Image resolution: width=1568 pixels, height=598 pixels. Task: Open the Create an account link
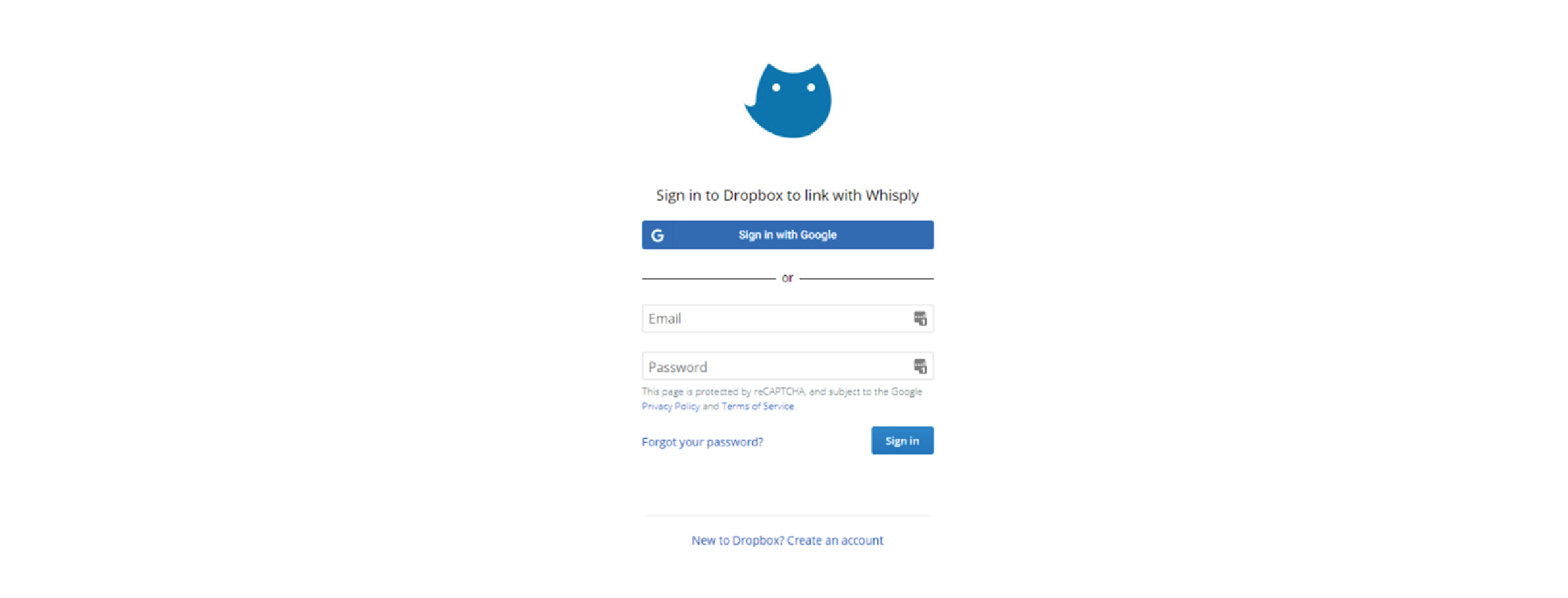[x=835, y=540]
